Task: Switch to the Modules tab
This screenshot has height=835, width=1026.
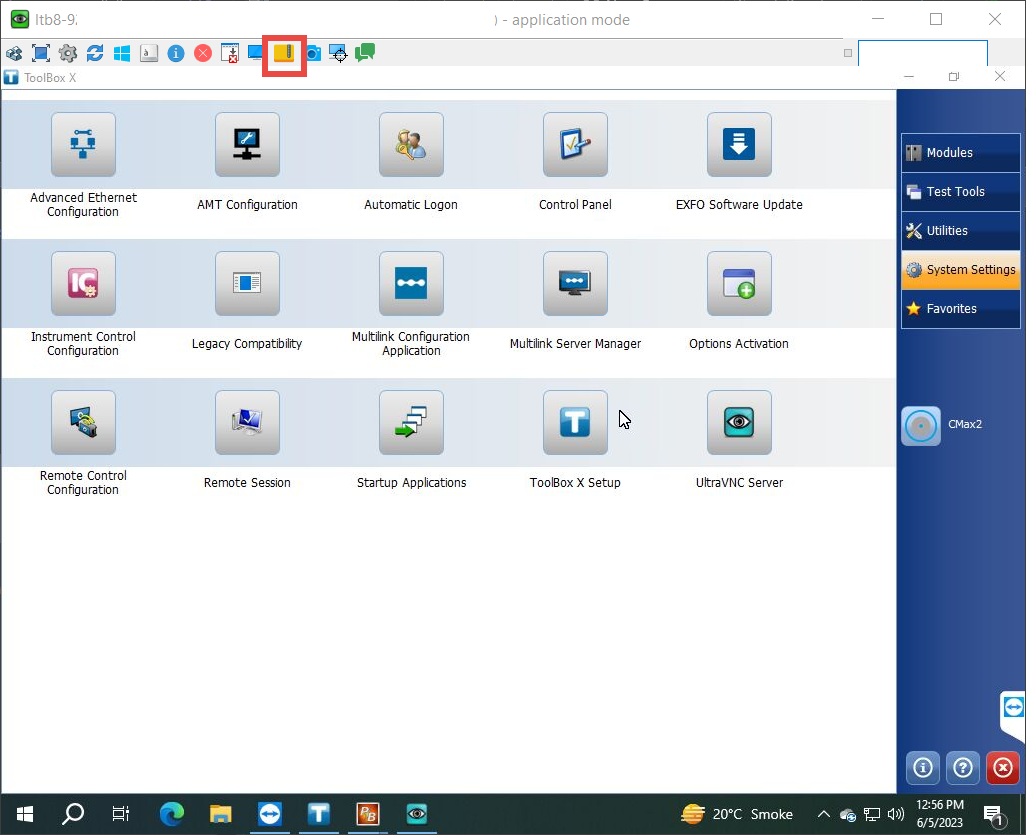Action: (x=961, y=152)
